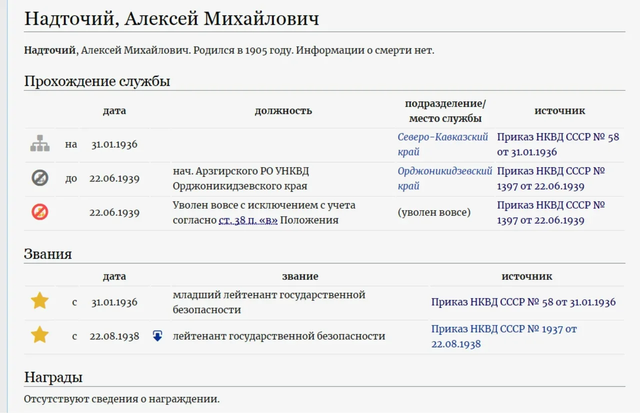Click the blue arrow icon beside лейтенант
This screenshot has height=413, width=640.
coord(157,336)
